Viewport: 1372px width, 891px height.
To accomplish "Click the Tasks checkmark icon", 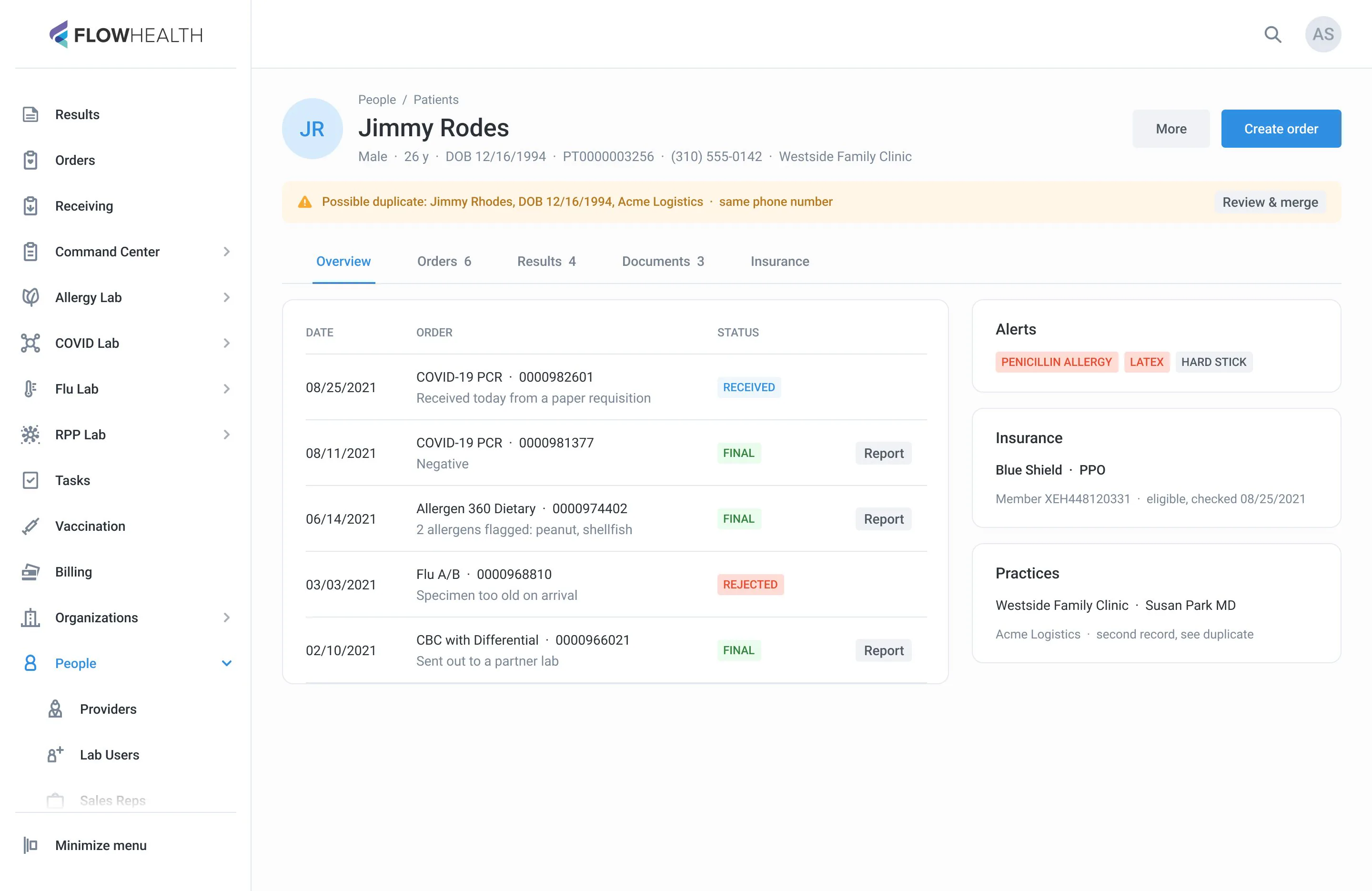I will coord(30,480).
